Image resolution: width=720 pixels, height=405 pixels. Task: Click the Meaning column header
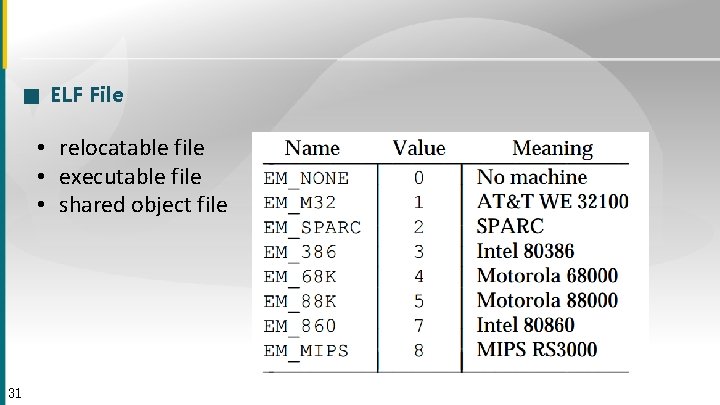coord(552,149)
